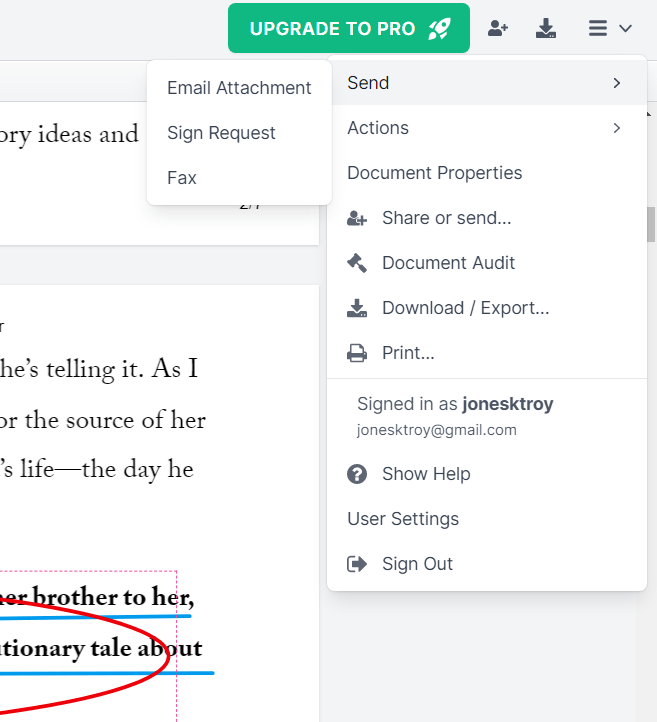Select the Fax option
657x722 pixels.
tap(239, 178)
